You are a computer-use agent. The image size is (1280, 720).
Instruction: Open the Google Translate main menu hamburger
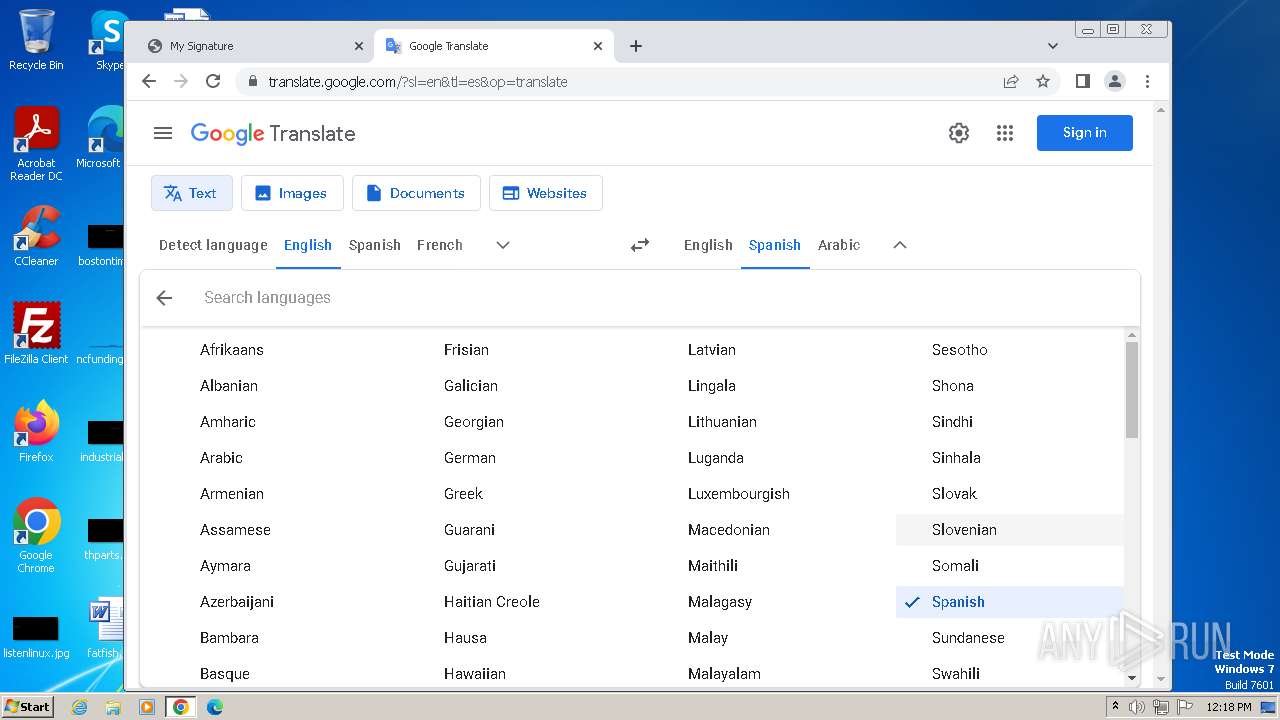coord(163,133)
